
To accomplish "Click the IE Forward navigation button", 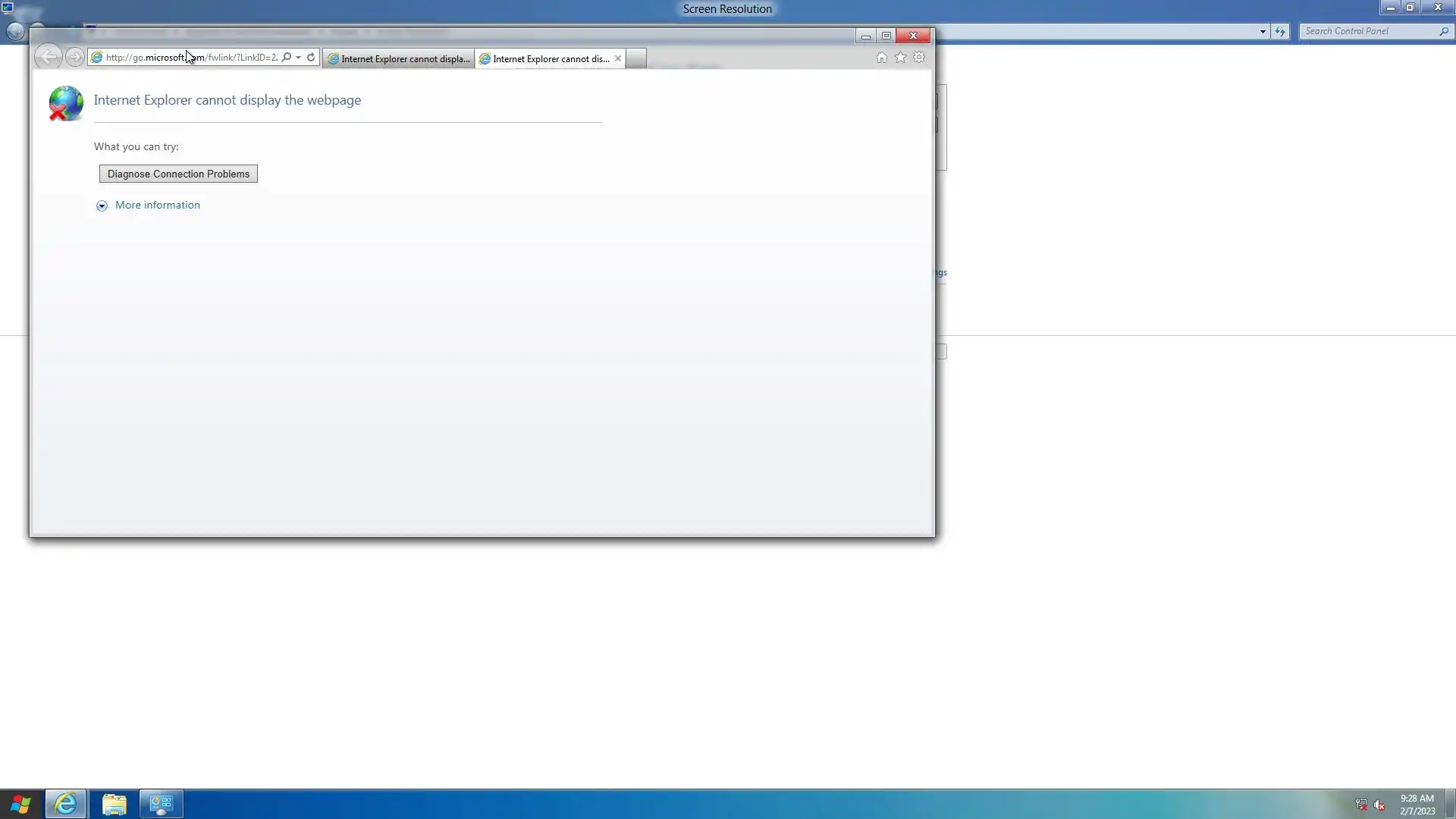I will point(74,57).
